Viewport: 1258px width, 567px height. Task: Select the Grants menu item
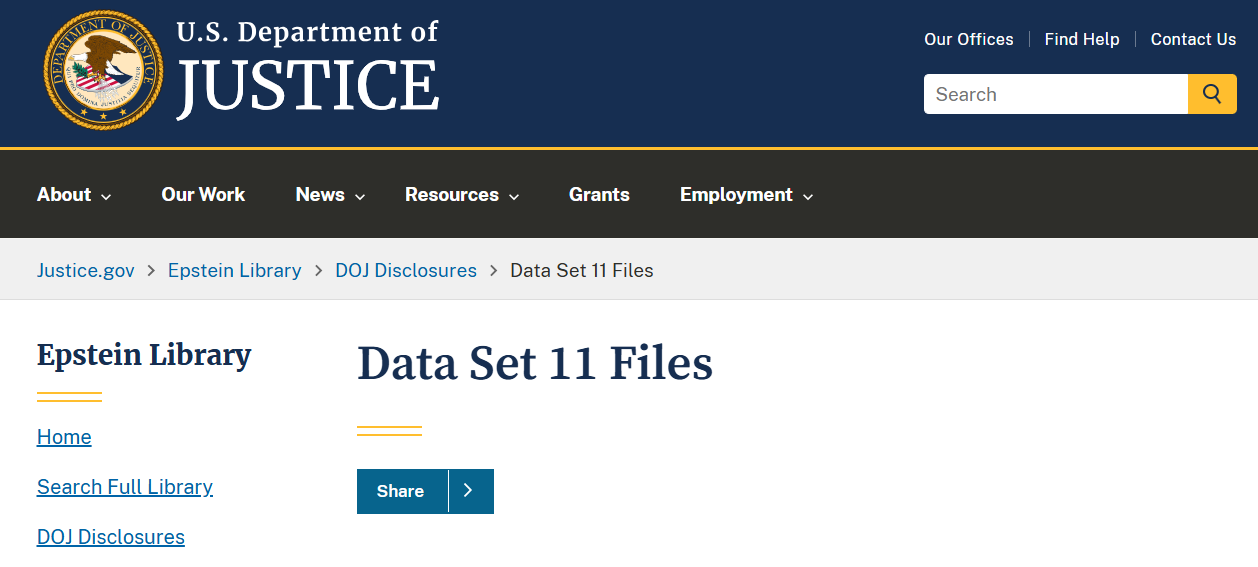(599, 195)
